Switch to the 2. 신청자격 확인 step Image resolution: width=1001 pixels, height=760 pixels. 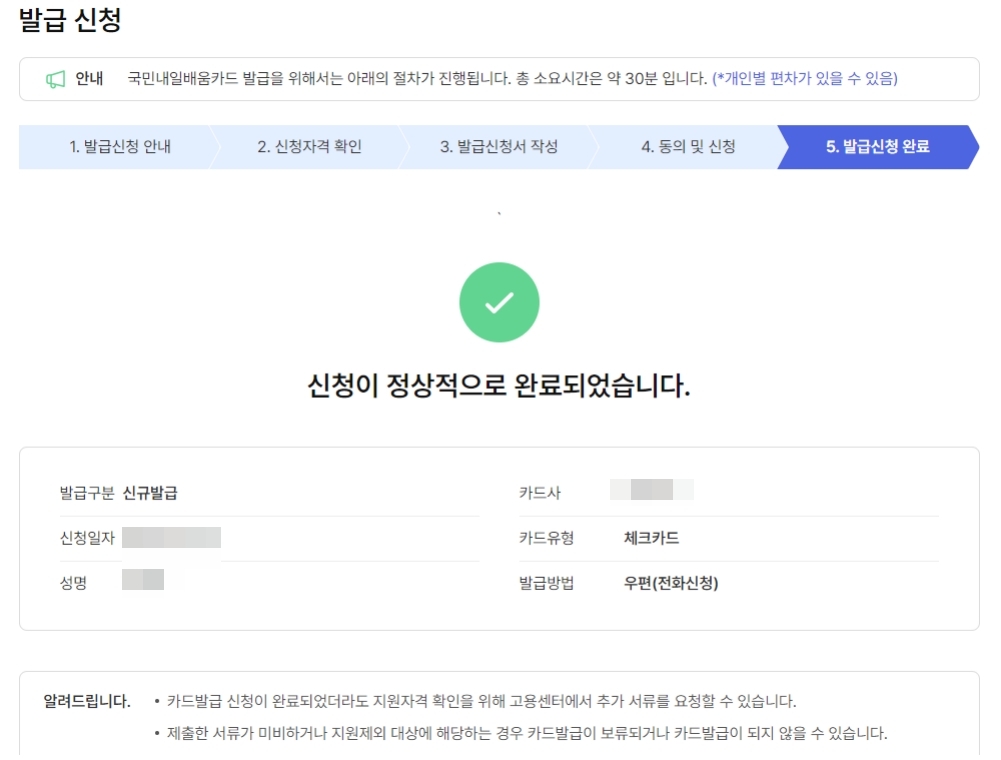[x=308, y=147]
